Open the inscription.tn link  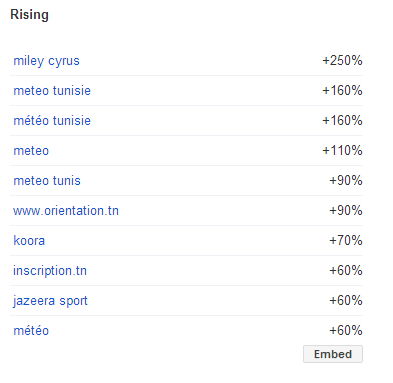pos(50,271)
